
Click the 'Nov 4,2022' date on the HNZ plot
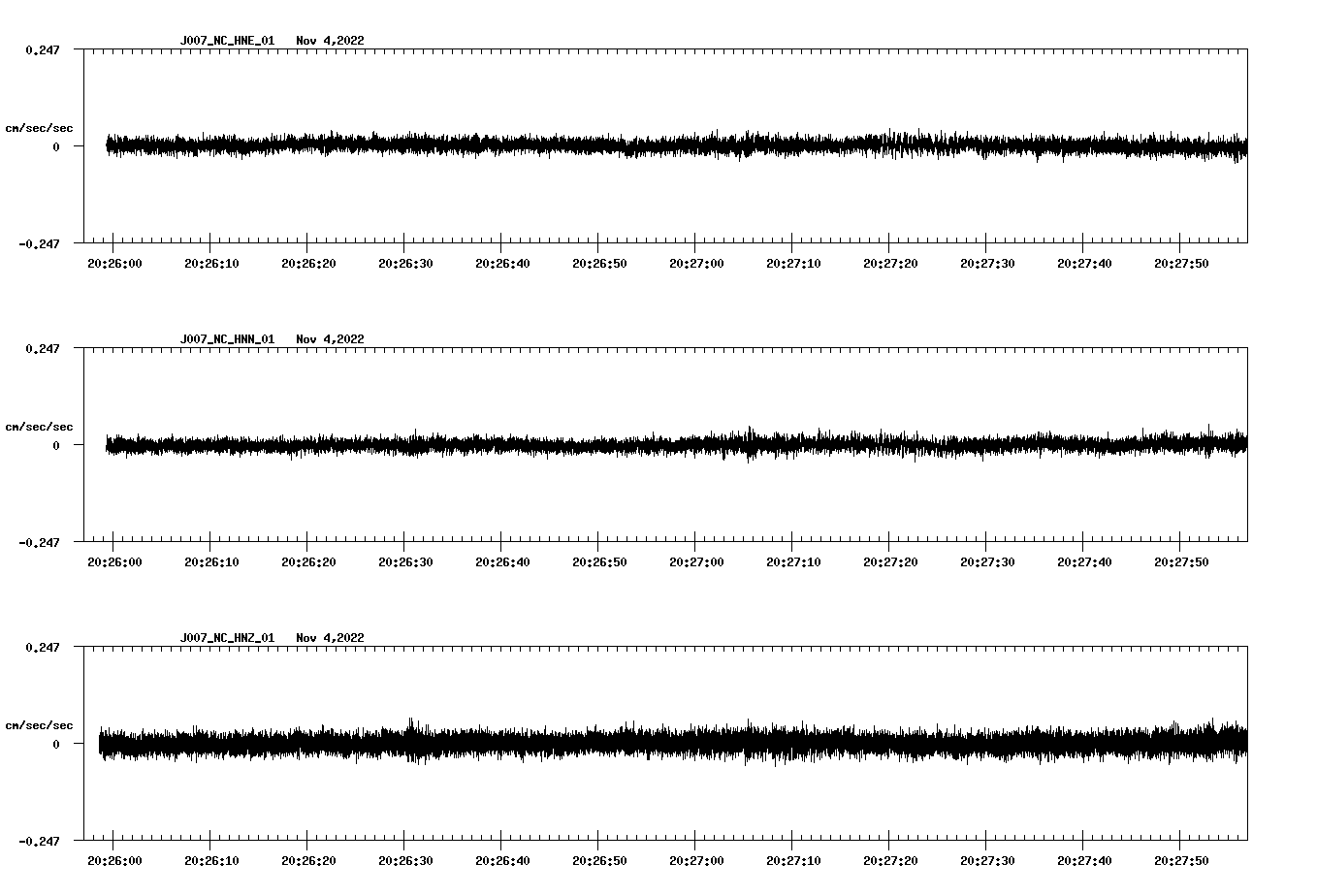(331, 638)
